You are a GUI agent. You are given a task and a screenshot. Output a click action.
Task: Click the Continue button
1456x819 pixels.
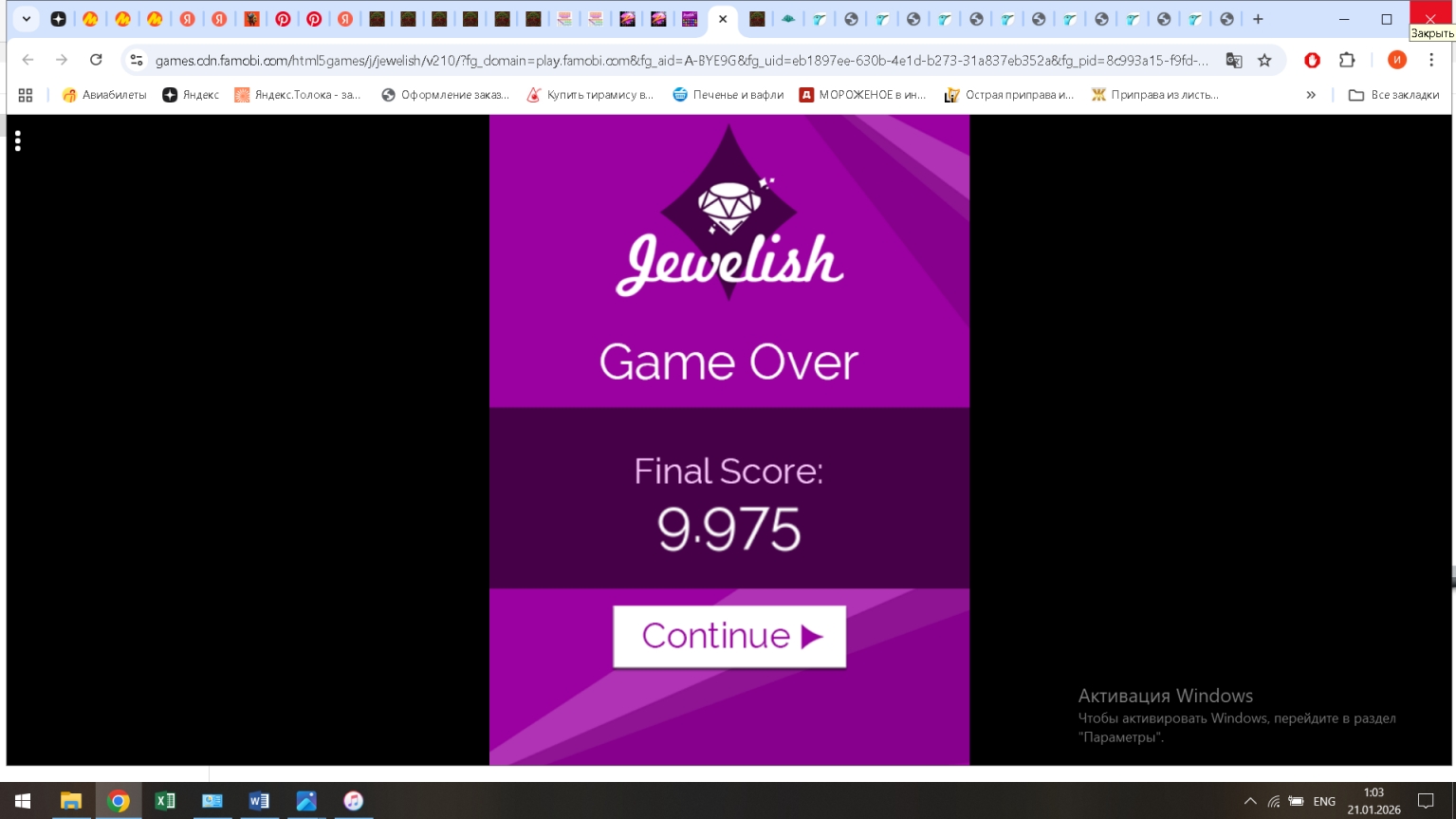click(728, 636)
